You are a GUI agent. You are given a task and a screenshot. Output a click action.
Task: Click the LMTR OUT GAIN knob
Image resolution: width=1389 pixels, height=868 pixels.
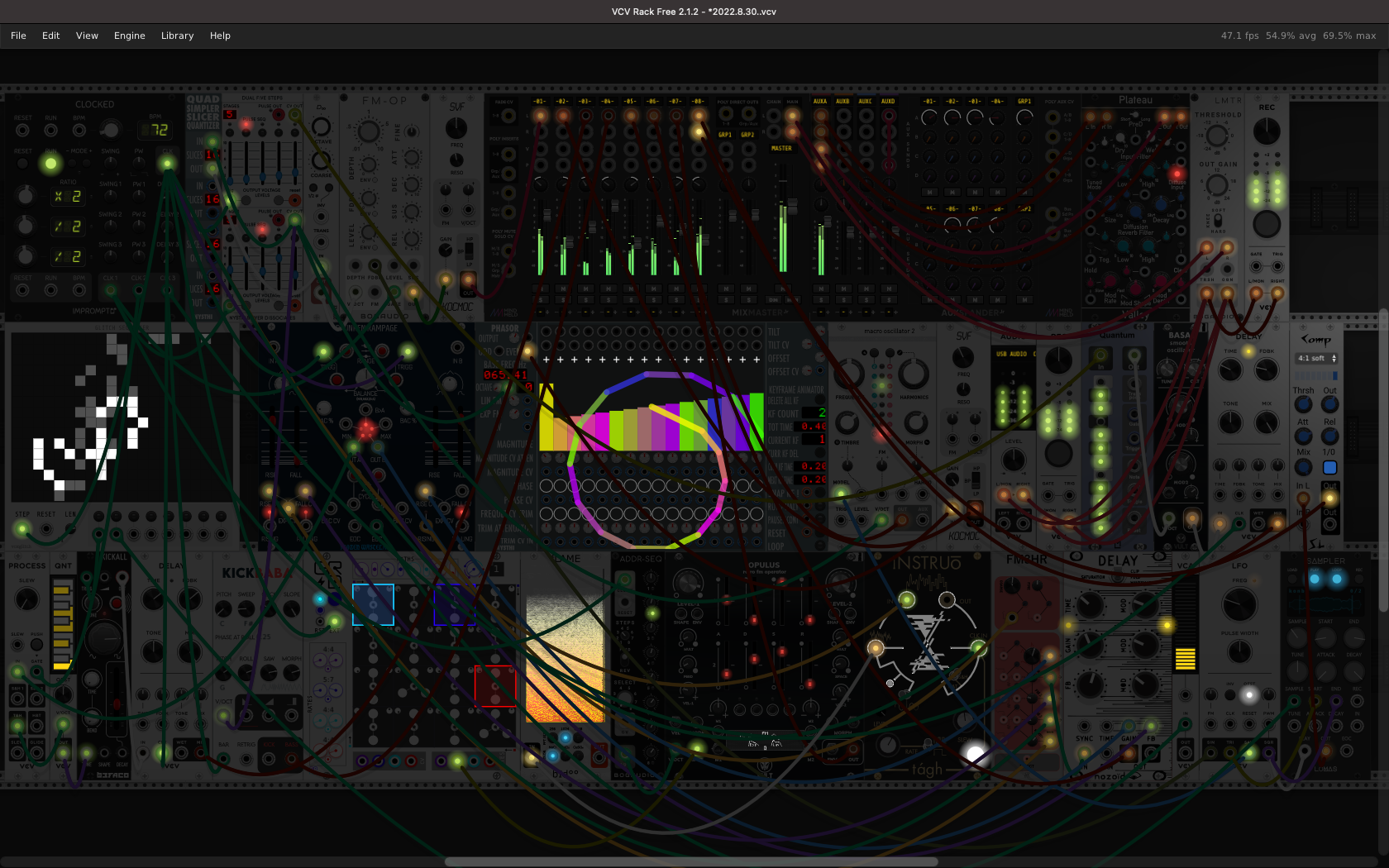click(x=1217, y=184)
